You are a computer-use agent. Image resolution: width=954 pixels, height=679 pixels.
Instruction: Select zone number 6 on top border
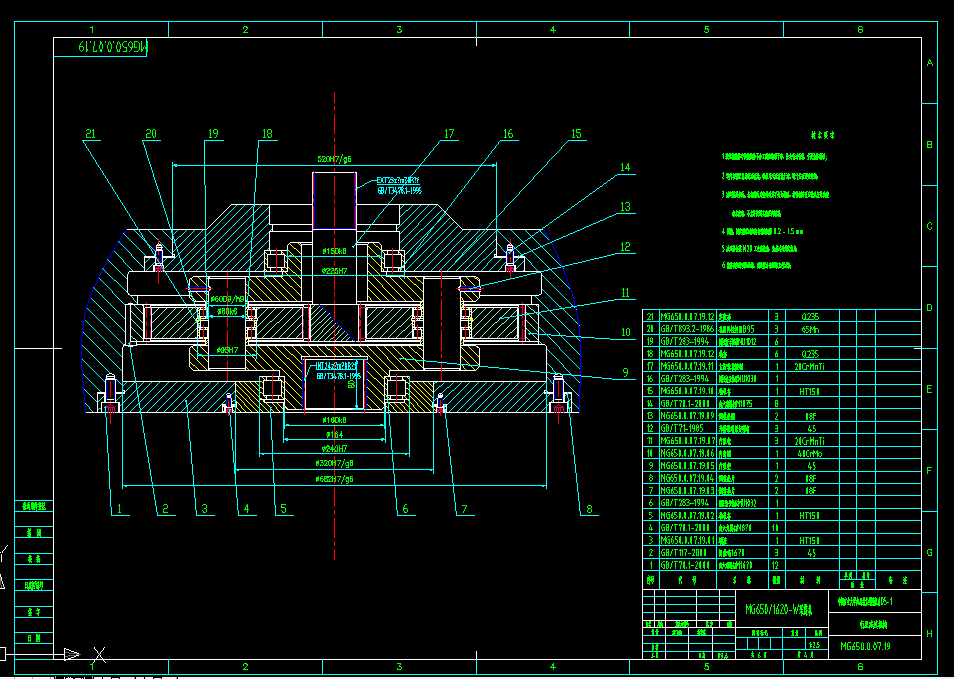[x=860, y=29]
